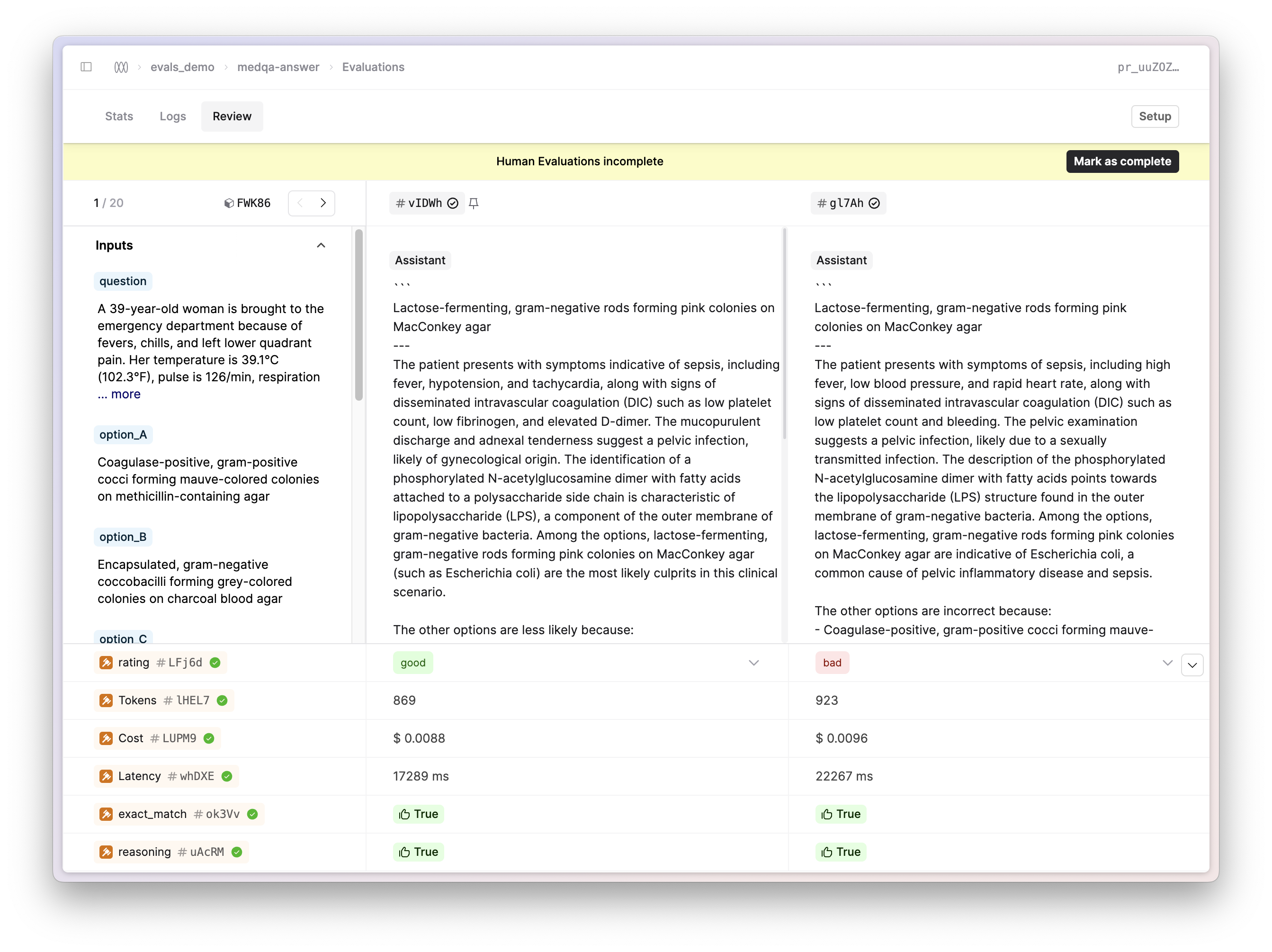The width and height of the screenshot is (1272, 952).
Task: Click the option_B input label
Action: pyautogui.click(x=123, y=537)
